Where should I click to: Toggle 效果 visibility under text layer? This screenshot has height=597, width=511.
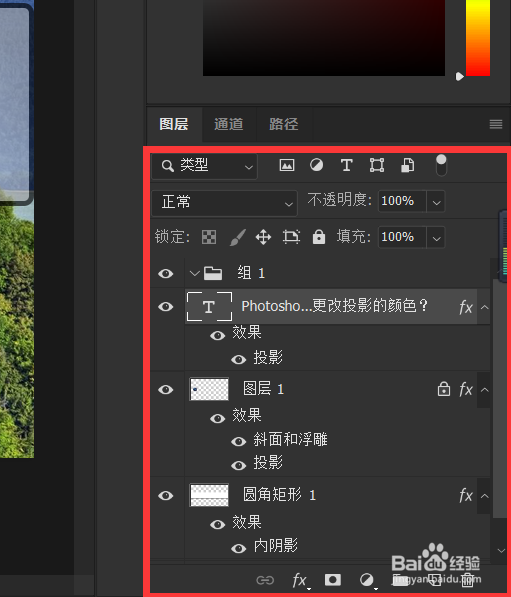coord(217,335)
